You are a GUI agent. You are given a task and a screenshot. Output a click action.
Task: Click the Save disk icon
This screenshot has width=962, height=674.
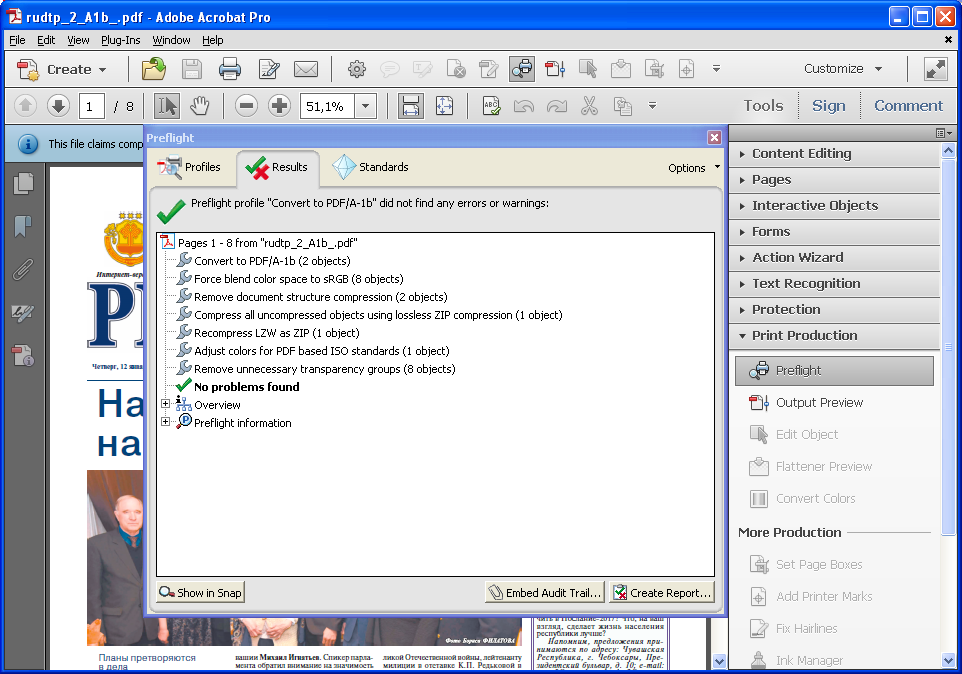point(192,69)
